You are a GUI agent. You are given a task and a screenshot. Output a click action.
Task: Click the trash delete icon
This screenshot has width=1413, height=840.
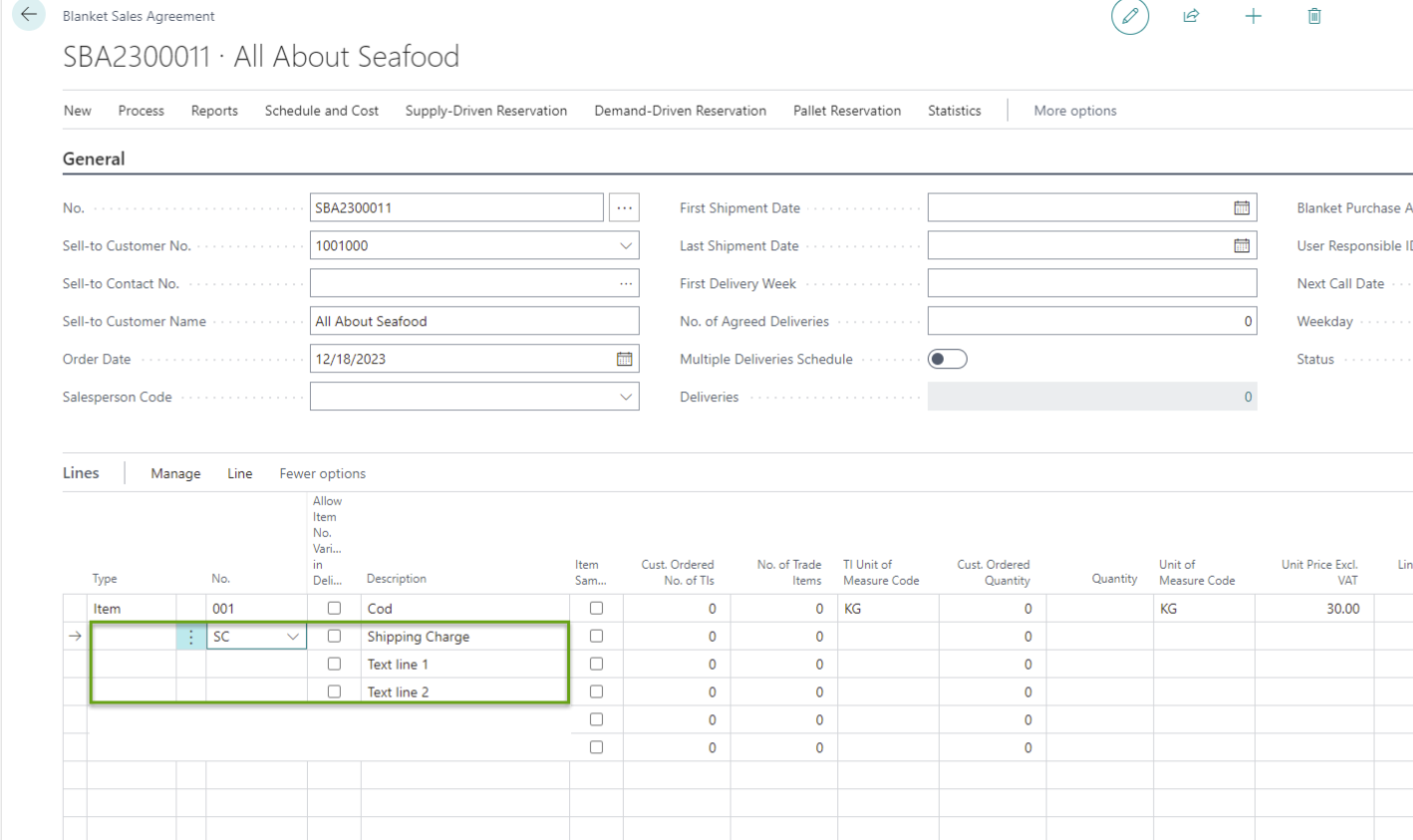(x=1314, y=16)
